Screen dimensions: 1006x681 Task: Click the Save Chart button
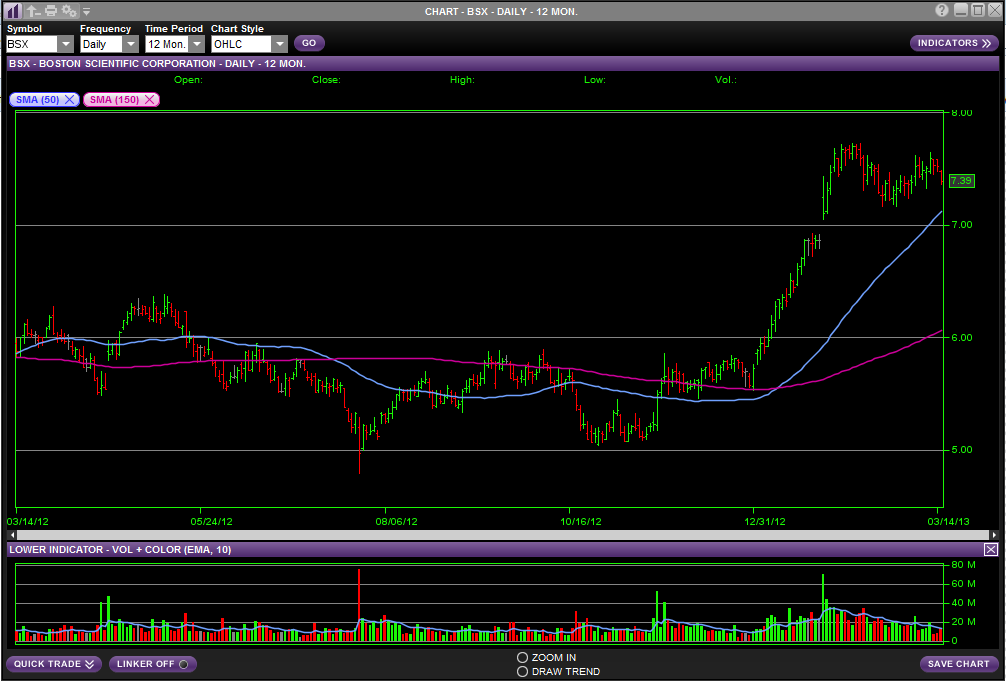pyautogui.click(x=958, y=664)
